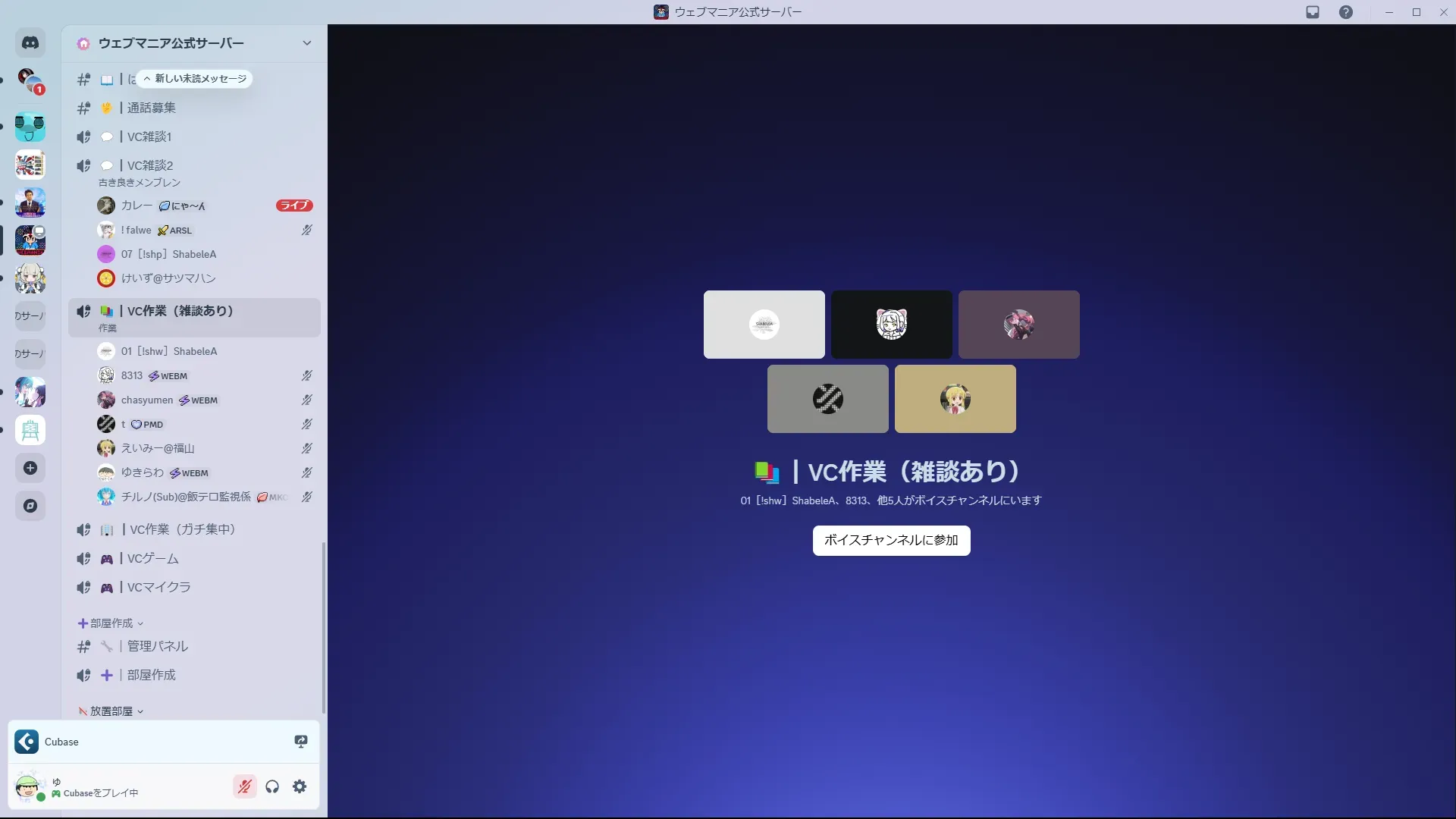The image size is (1456, 819).
Task: Open server dropdown for ウェブマニア公式サーバー
Action: click(x=306, y=43)
